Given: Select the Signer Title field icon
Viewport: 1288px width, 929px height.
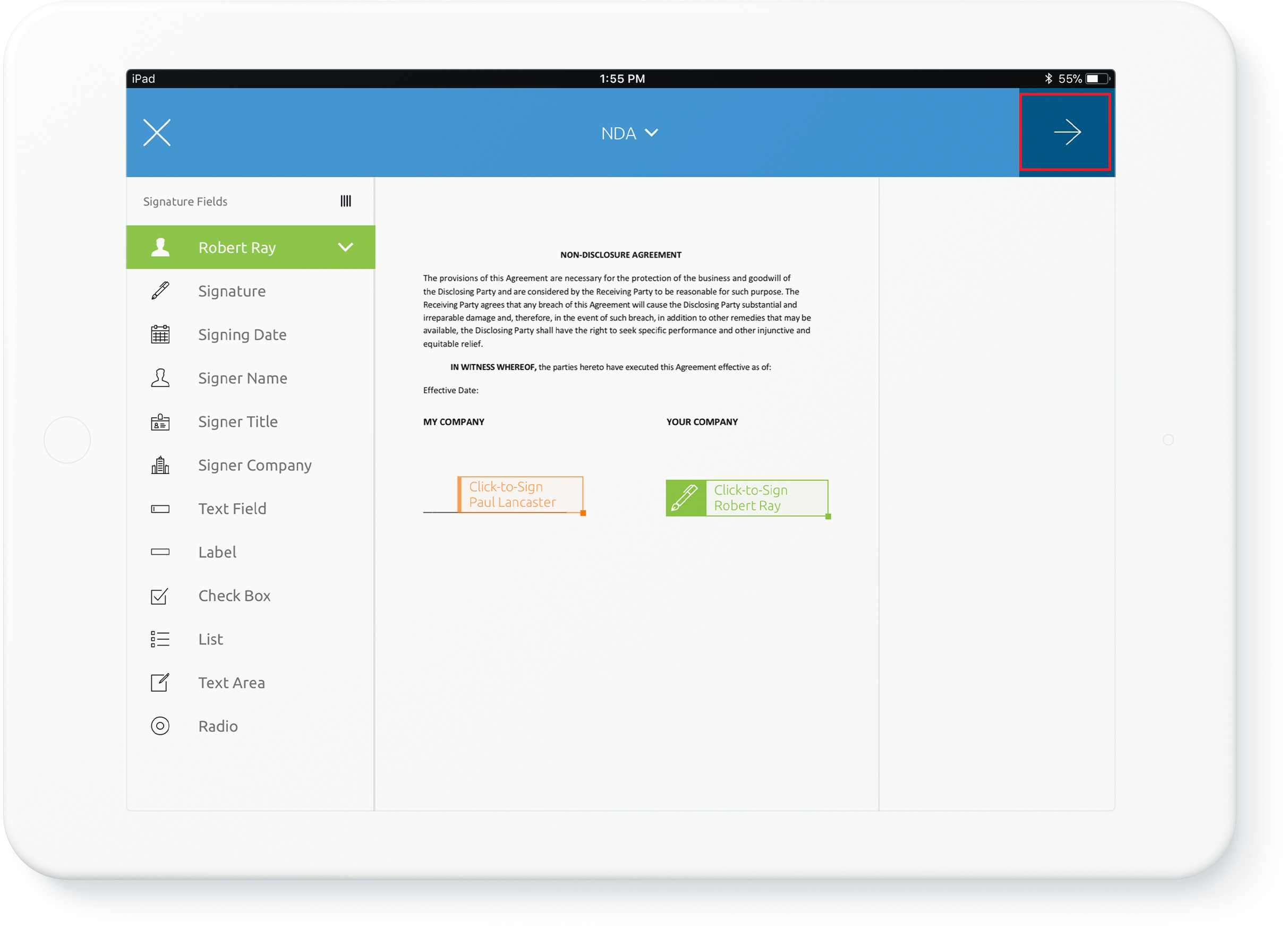Looking at the screenshot, I should click(159, 421).
